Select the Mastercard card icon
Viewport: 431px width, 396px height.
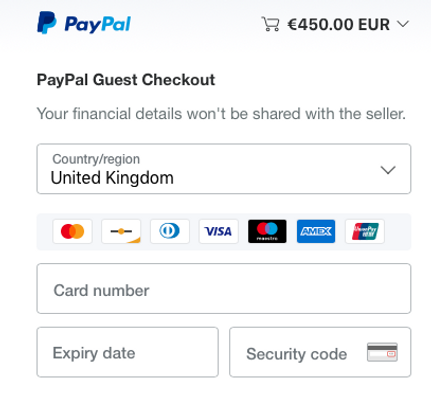72,231
